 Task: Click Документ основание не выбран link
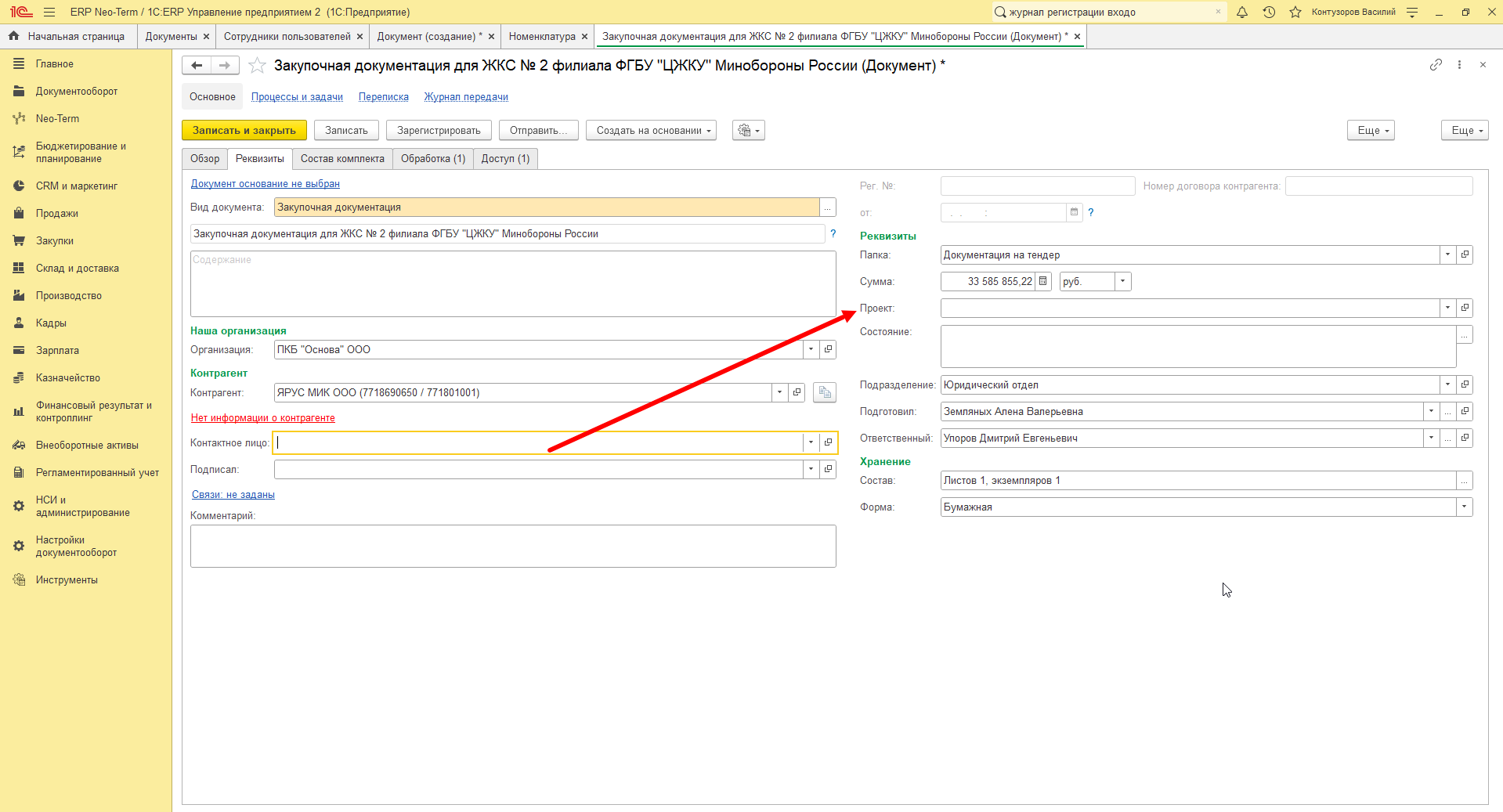click(266, 184)
